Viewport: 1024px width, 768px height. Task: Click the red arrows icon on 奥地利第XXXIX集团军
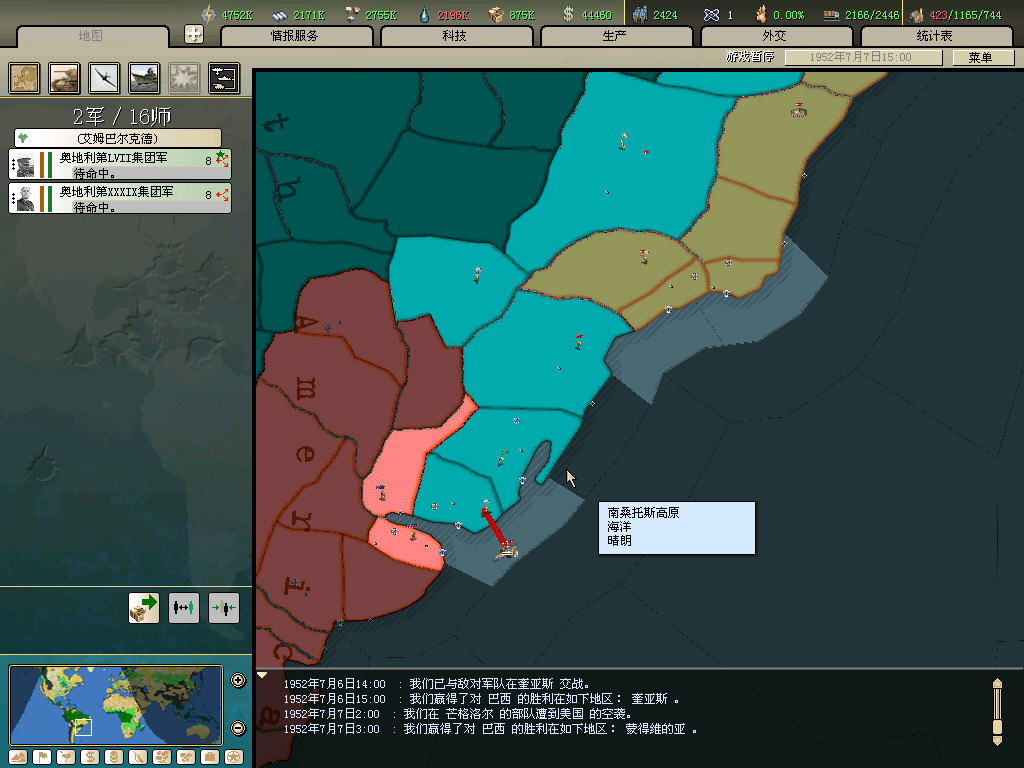222,195
